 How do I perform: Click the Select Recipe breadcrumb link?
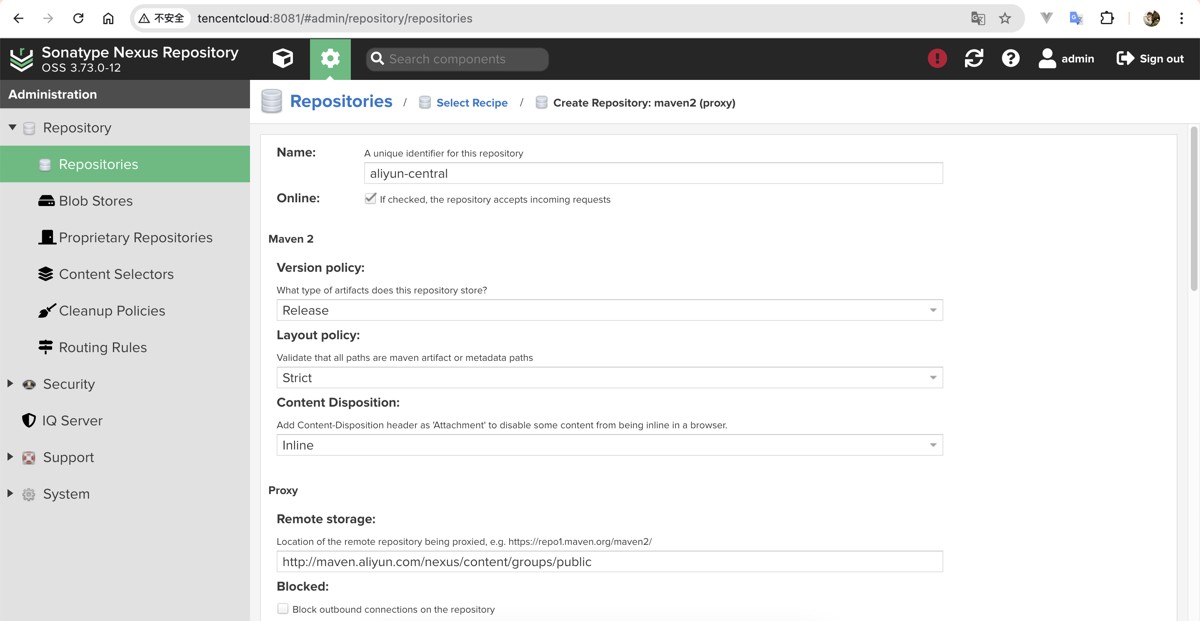471,103
